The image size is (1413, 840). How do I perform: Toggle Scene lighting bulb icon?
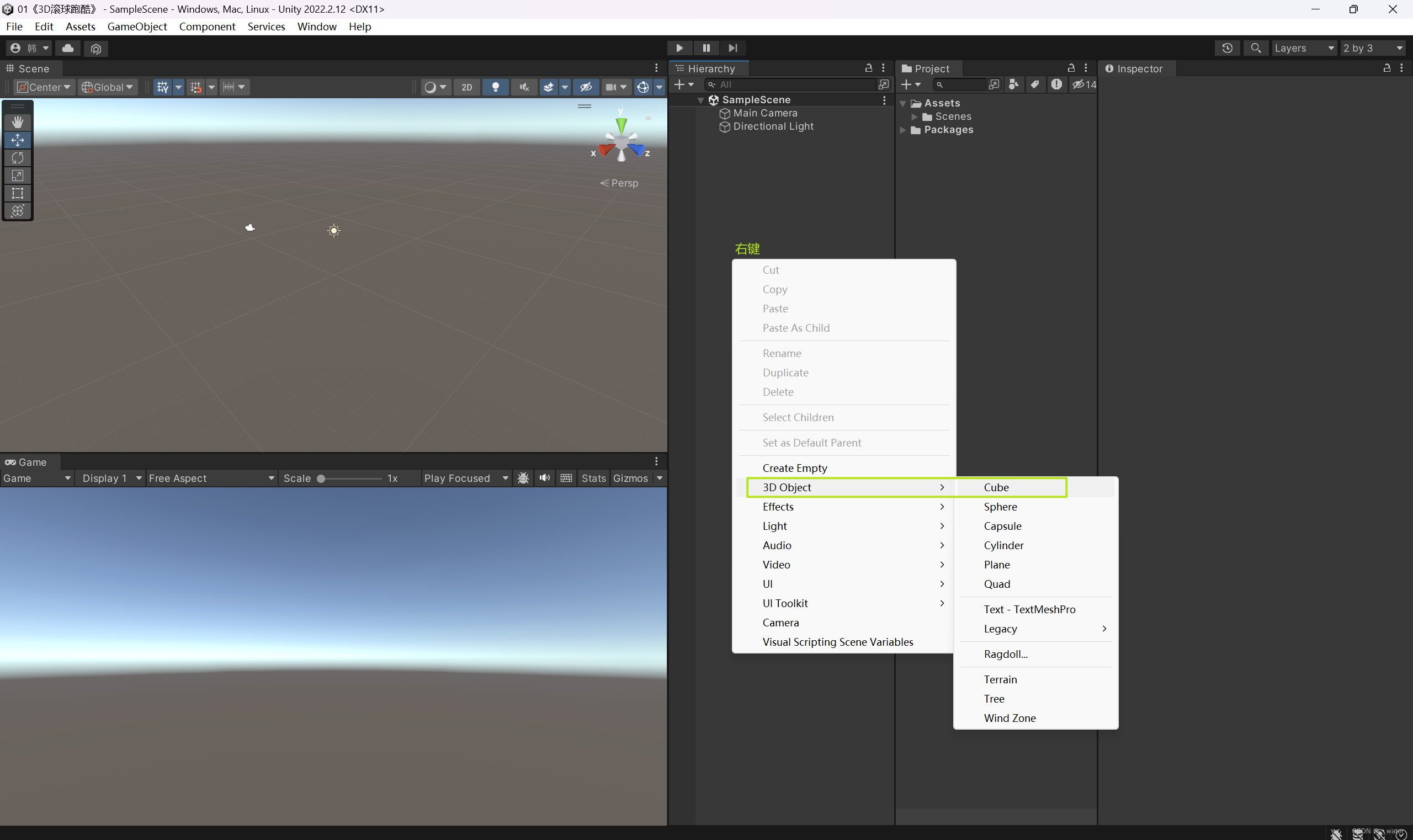pyautogui.click(x=495, y=87)
